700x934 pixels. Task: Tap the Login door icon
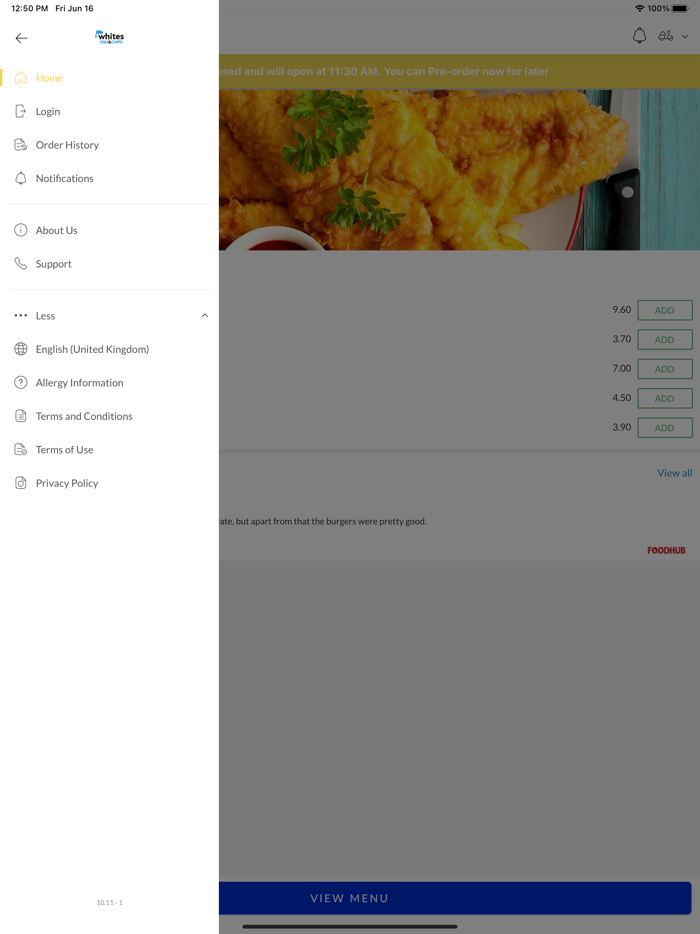tap(21, 111)
